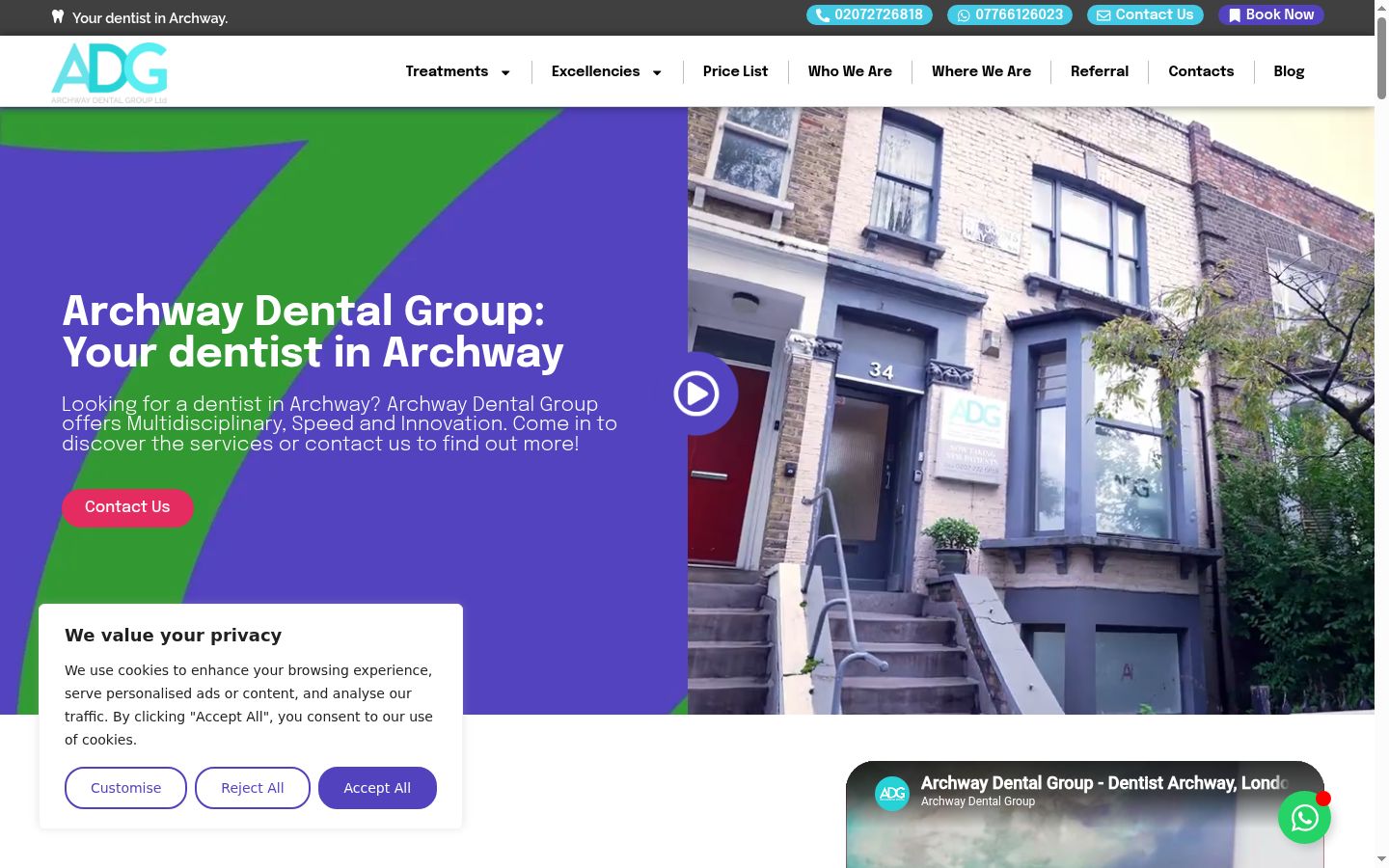
Task: Message the 07766126023 WhatsApp number
Action: [x=1010, y=15]
